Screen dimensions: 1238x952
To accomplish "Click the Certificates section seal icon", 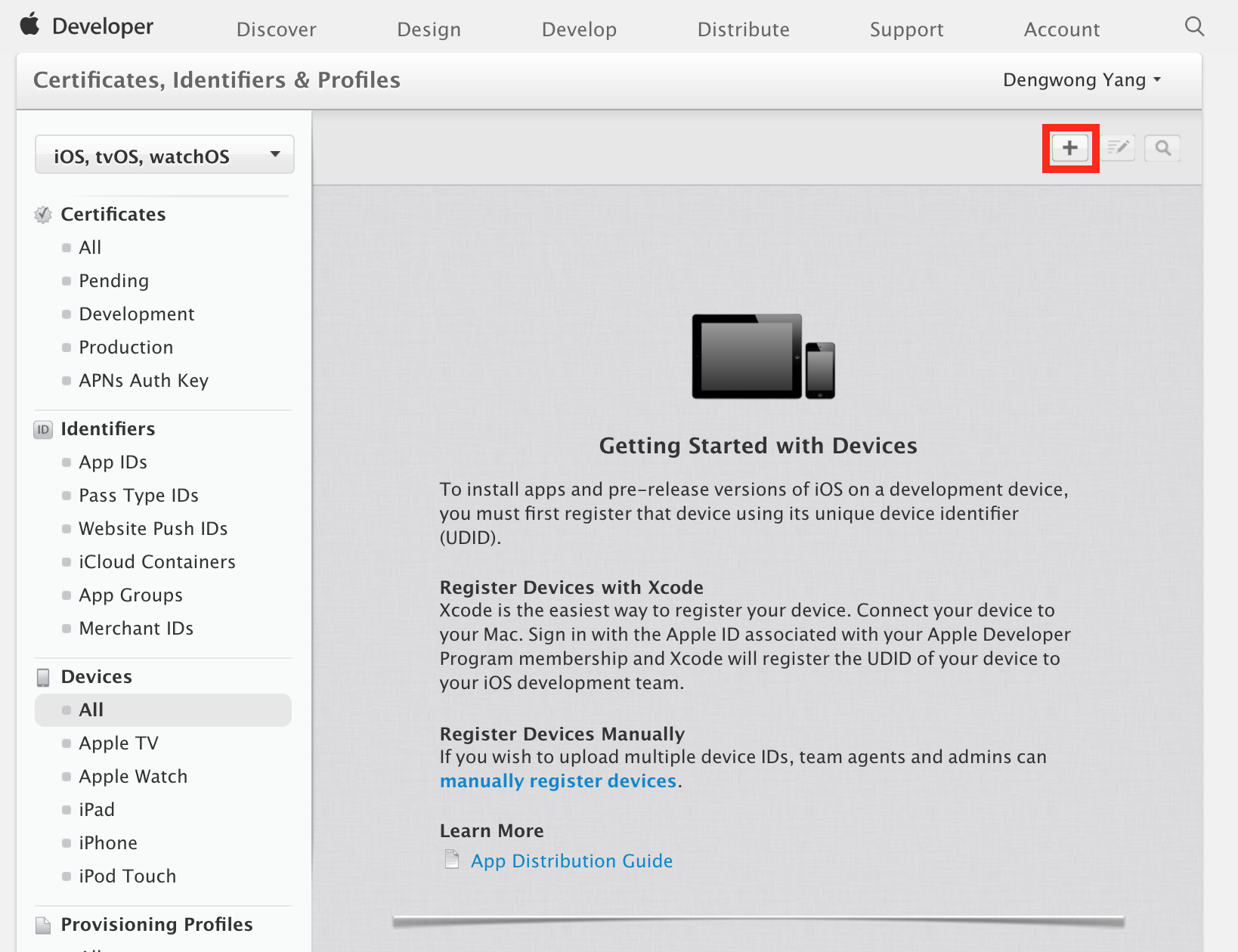I will pyautogui.click(x=43, y=215).
